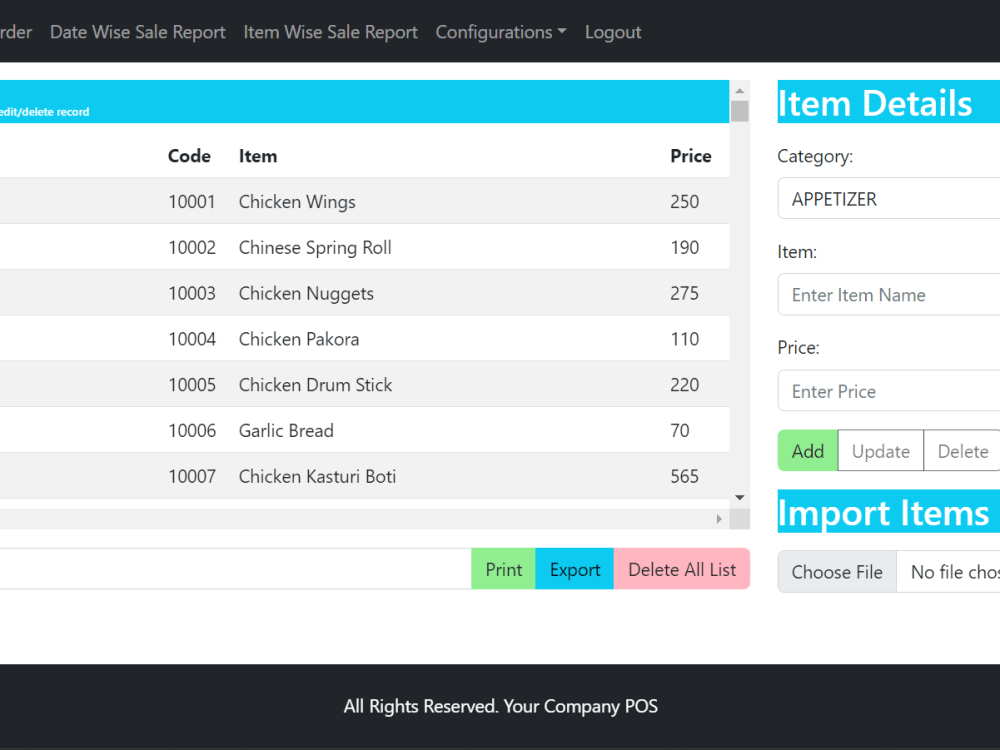This screenshot has height=750, width=1000.
Task: Click price 220 cell
Action: click(684, 385)
